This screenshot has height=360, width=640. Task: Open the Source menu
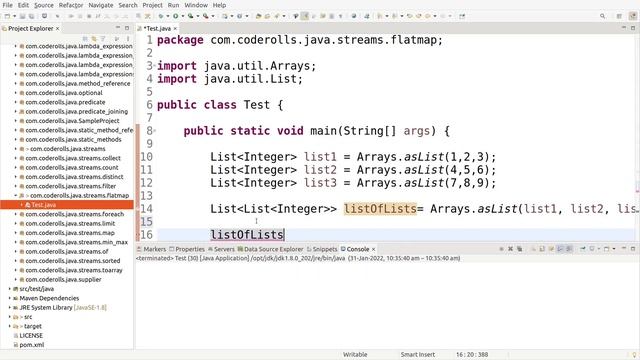click(44, 5)
